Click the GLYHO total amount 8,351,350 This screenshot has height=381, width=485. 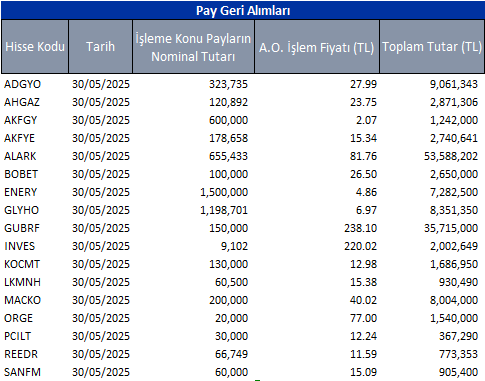[454, 210]
